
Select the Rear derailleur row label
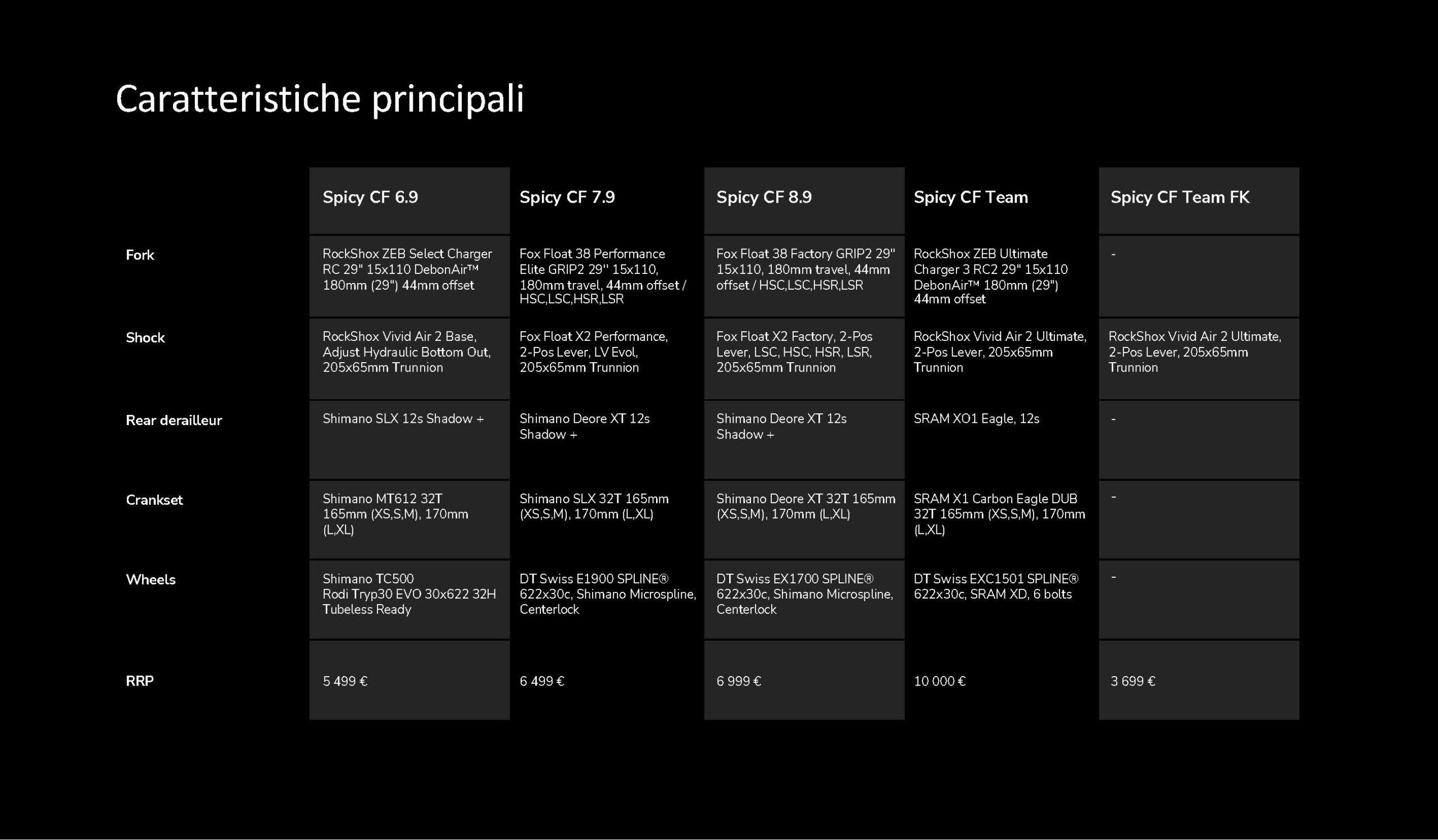click(174, 421)
